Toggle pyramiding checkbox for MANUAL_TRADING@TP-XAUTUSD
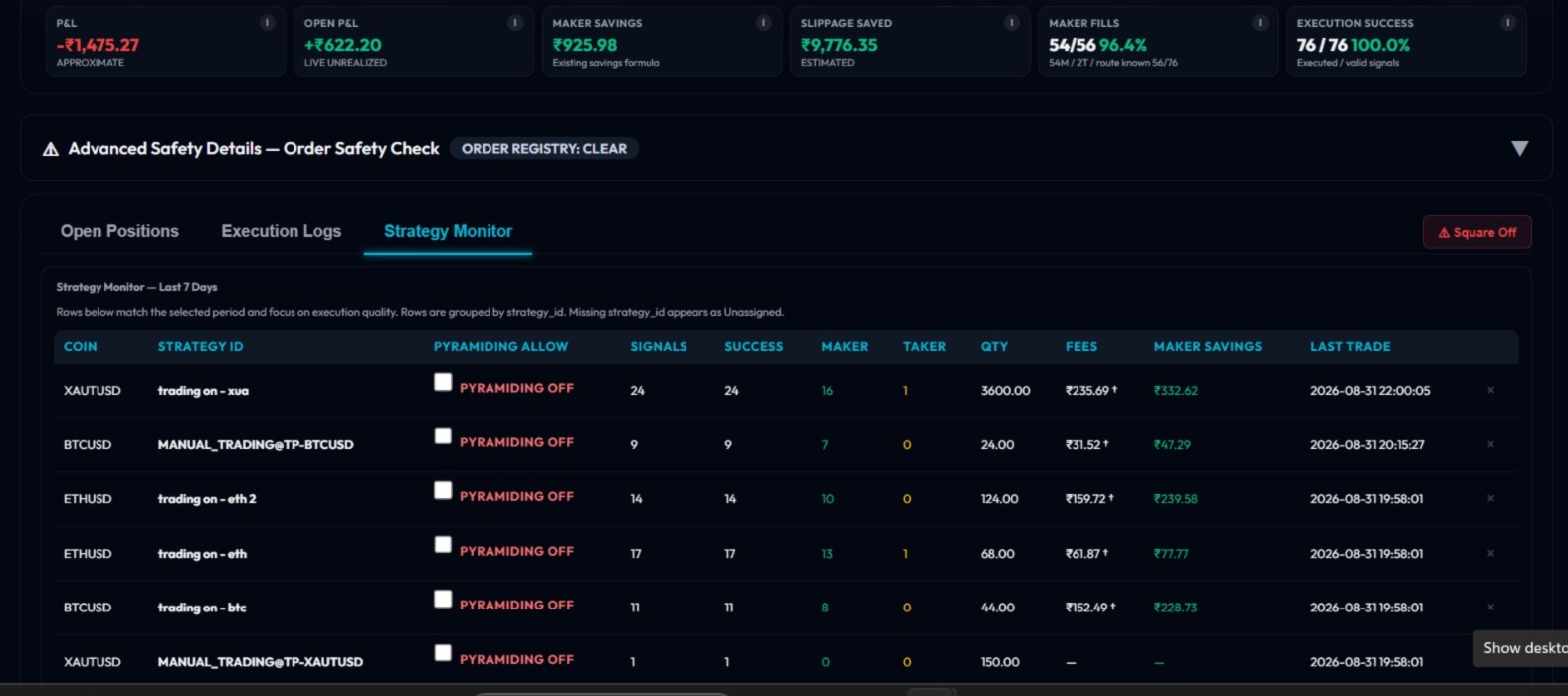Image resolution: width=1568 pixels, height=696 pixels. click(443, 652)
